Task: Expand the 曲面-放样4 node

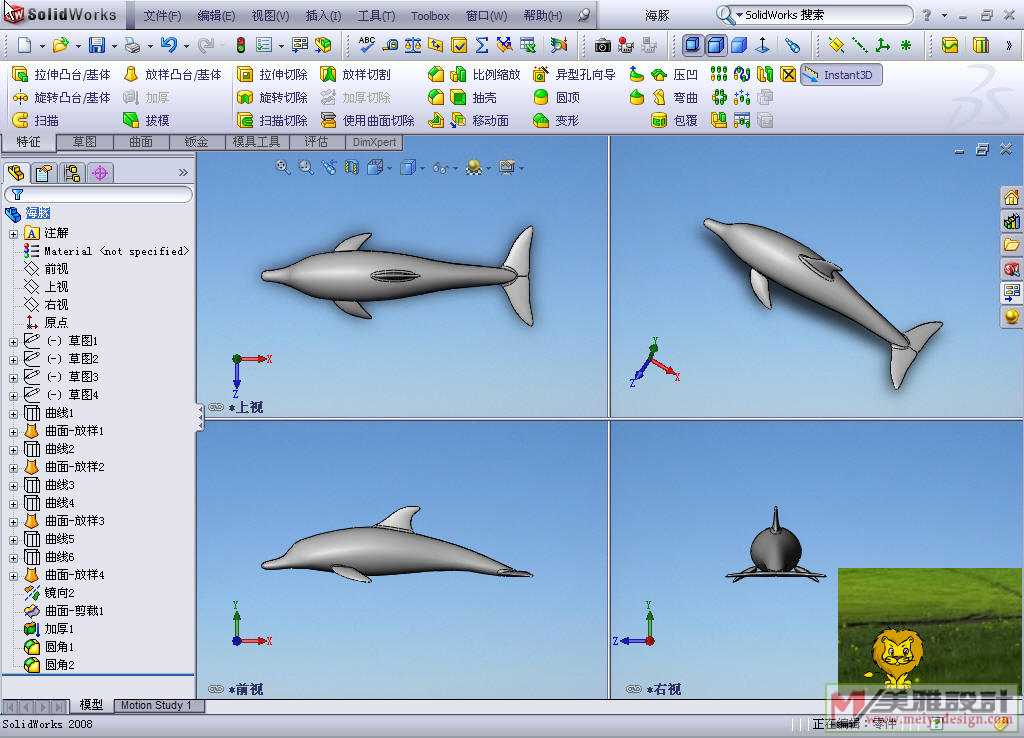Action: pyautogui.click(x=13, y=575)
